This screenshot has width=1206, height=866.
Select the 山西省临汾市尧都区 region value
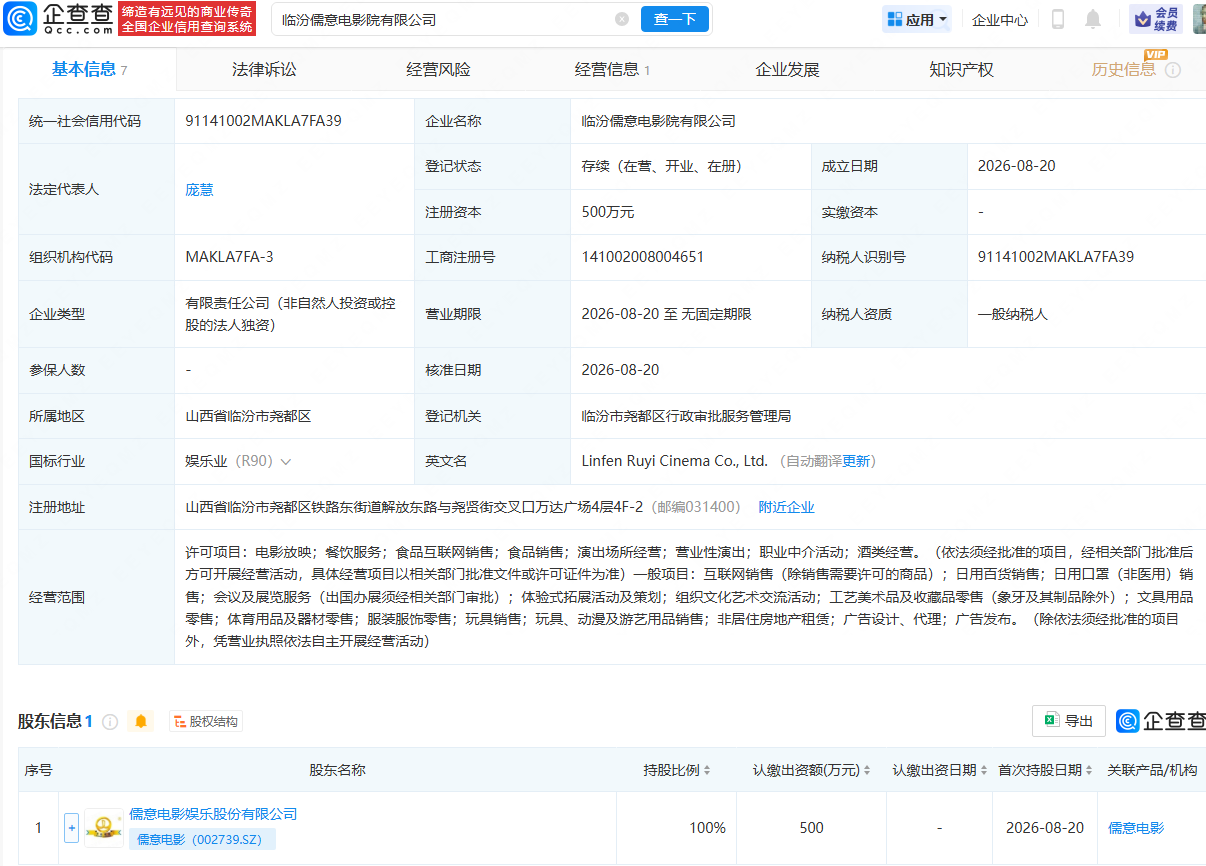[x=248, y=416]
